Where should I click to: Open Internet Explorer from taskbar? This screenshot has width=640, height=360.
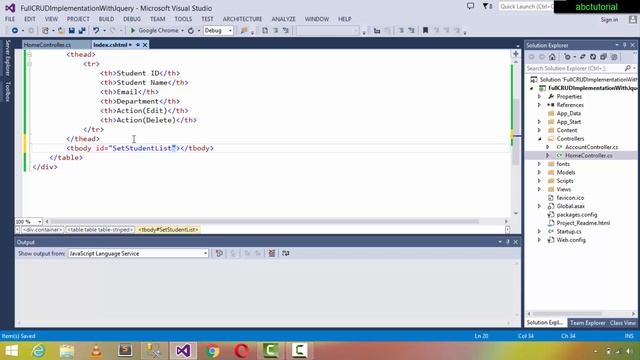(x=39, y=351)
